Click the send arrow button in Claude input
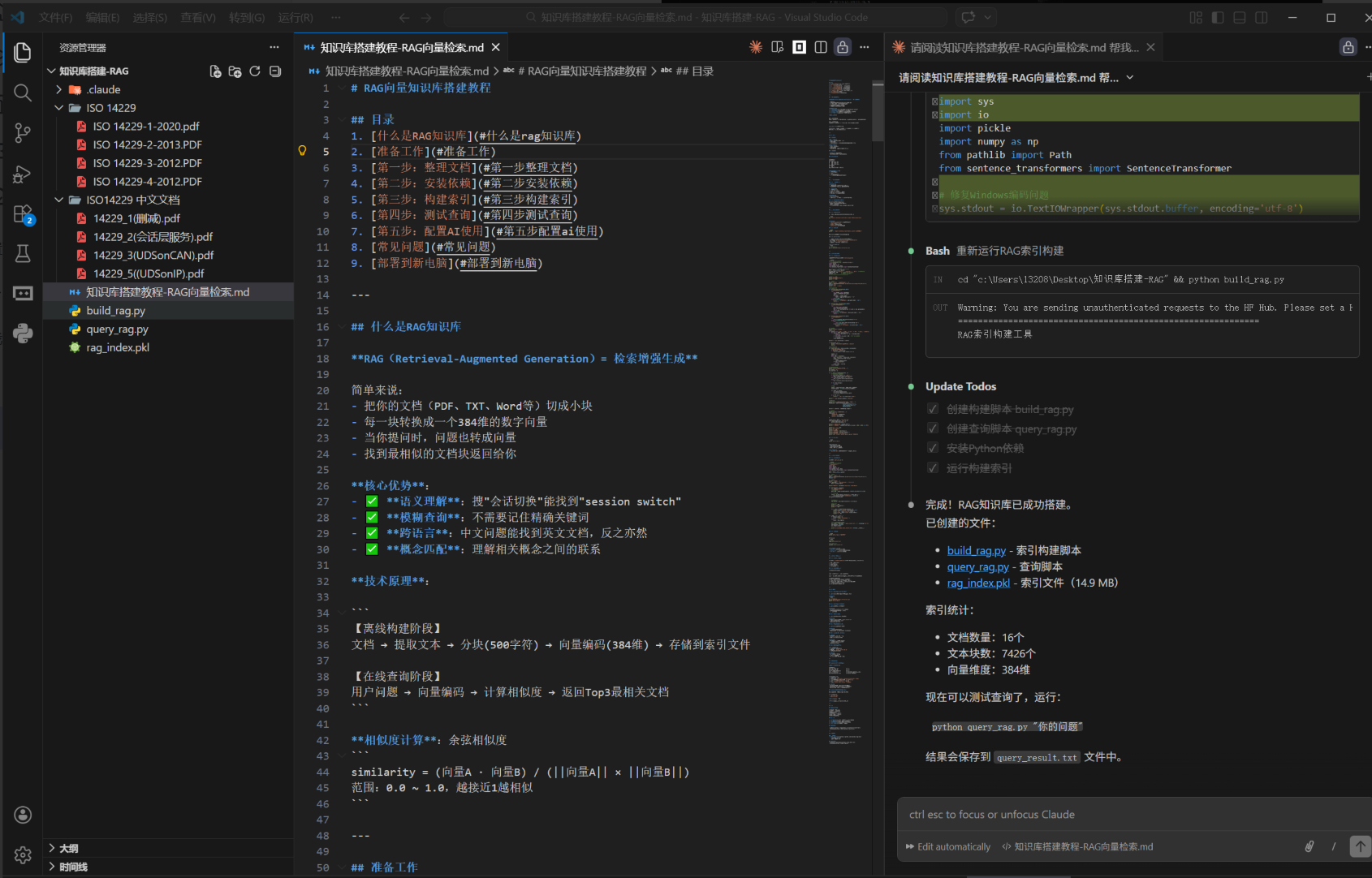Viewport: 1372px width, 878px height. point(1360,846)
